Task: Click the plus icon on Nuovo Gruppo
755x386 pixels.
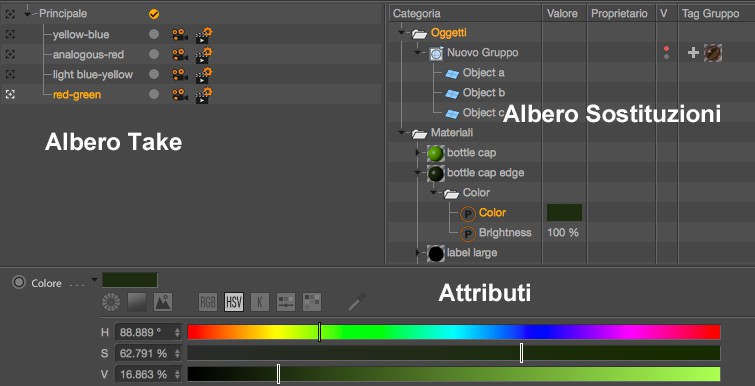Action: 693,53
